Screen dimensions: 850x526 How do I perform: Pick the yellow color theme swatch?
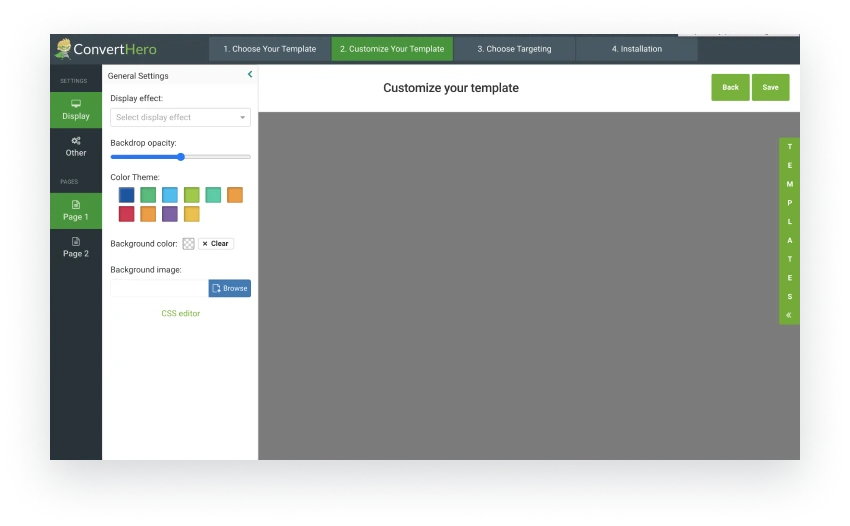pyautogui.click(x=191, y=214)
